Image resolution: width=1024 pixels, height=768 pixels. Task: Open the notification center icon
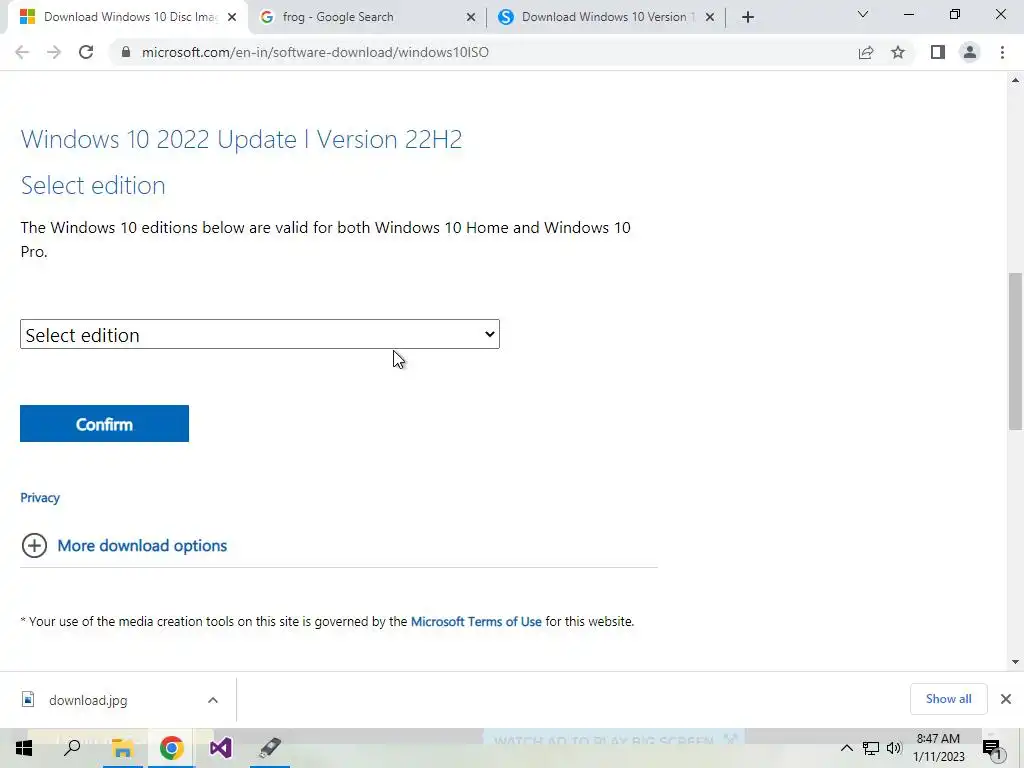992,748
